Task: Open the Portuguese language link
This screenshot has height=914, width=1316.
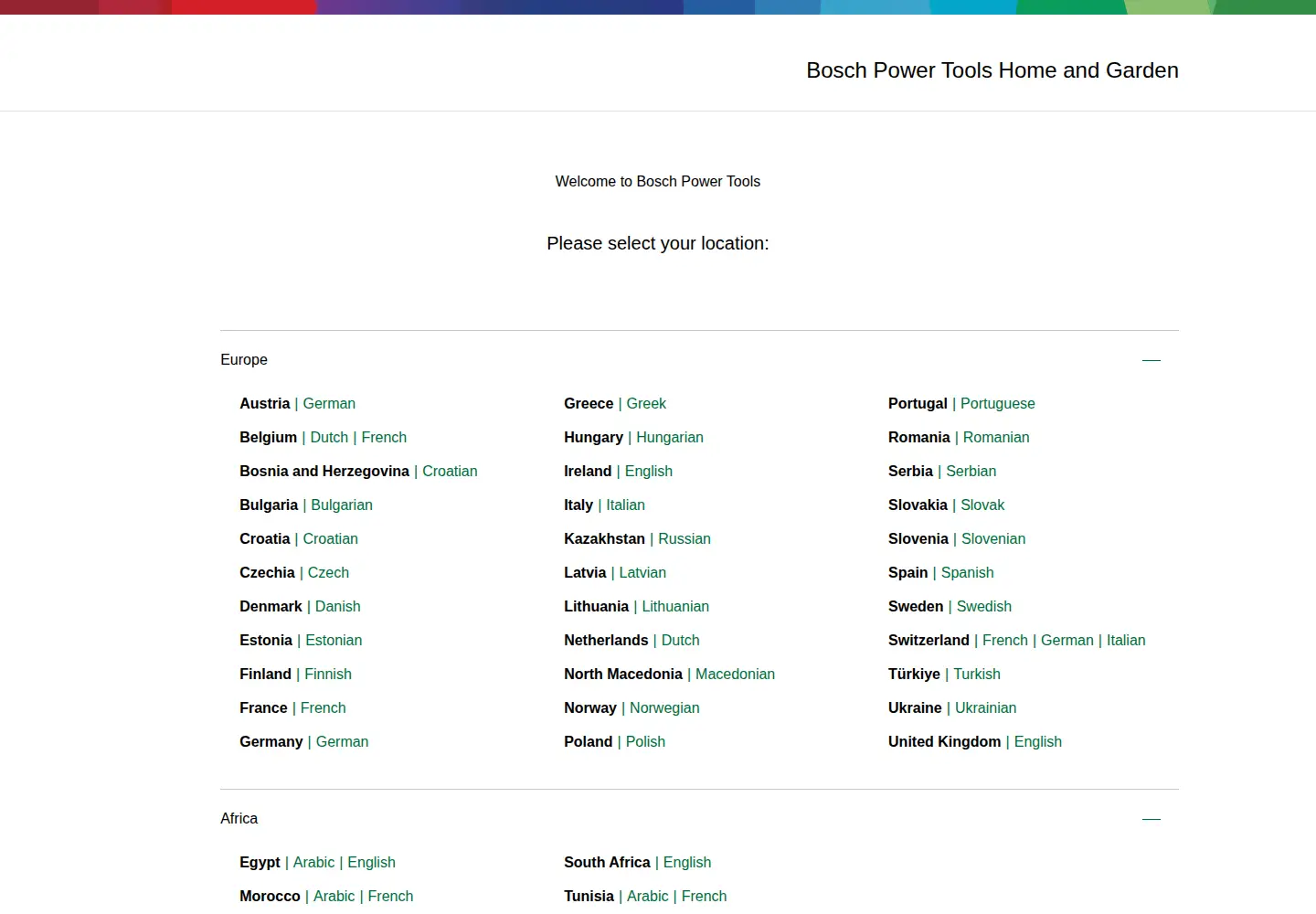Action: [x=998, y=404]
